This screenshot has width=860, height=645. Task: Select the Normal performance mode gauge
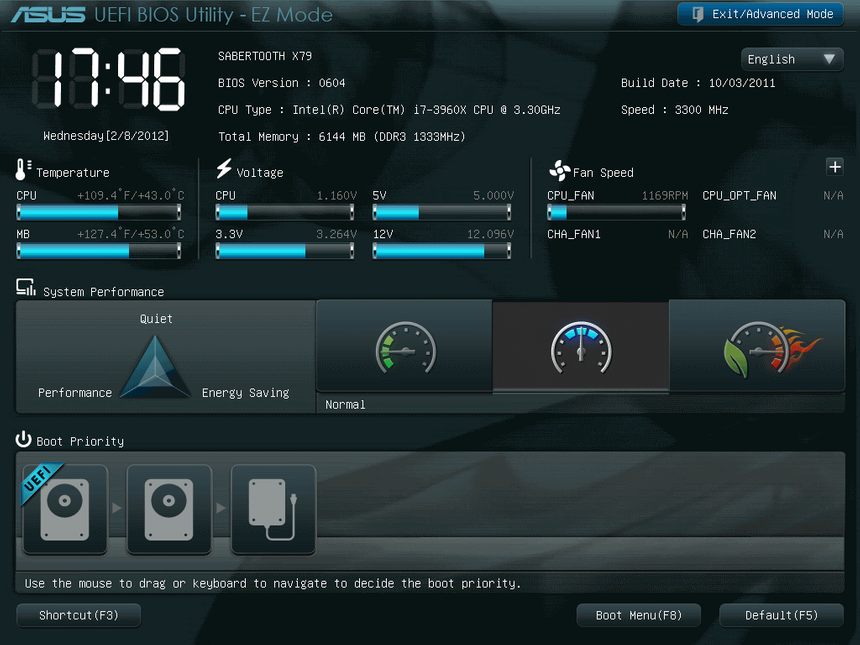pos(580,350)
